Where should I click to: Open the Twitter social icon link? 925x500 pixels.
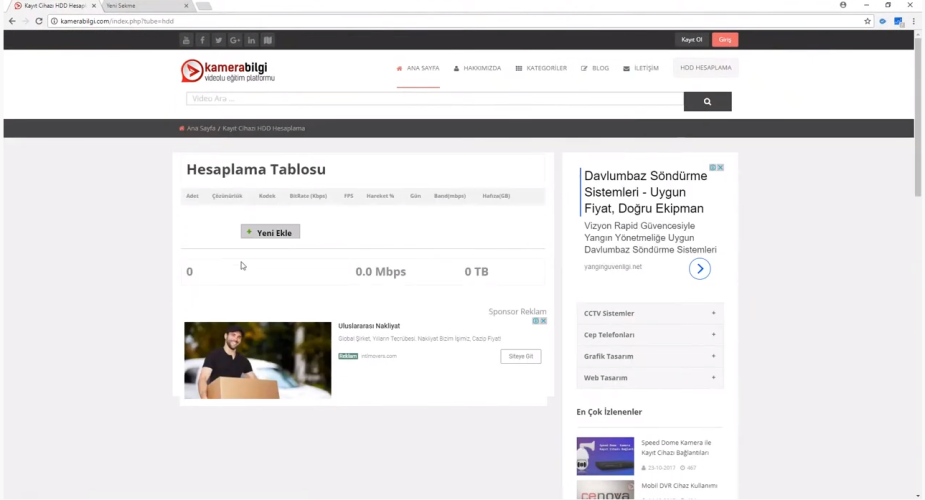pos(219,40)
